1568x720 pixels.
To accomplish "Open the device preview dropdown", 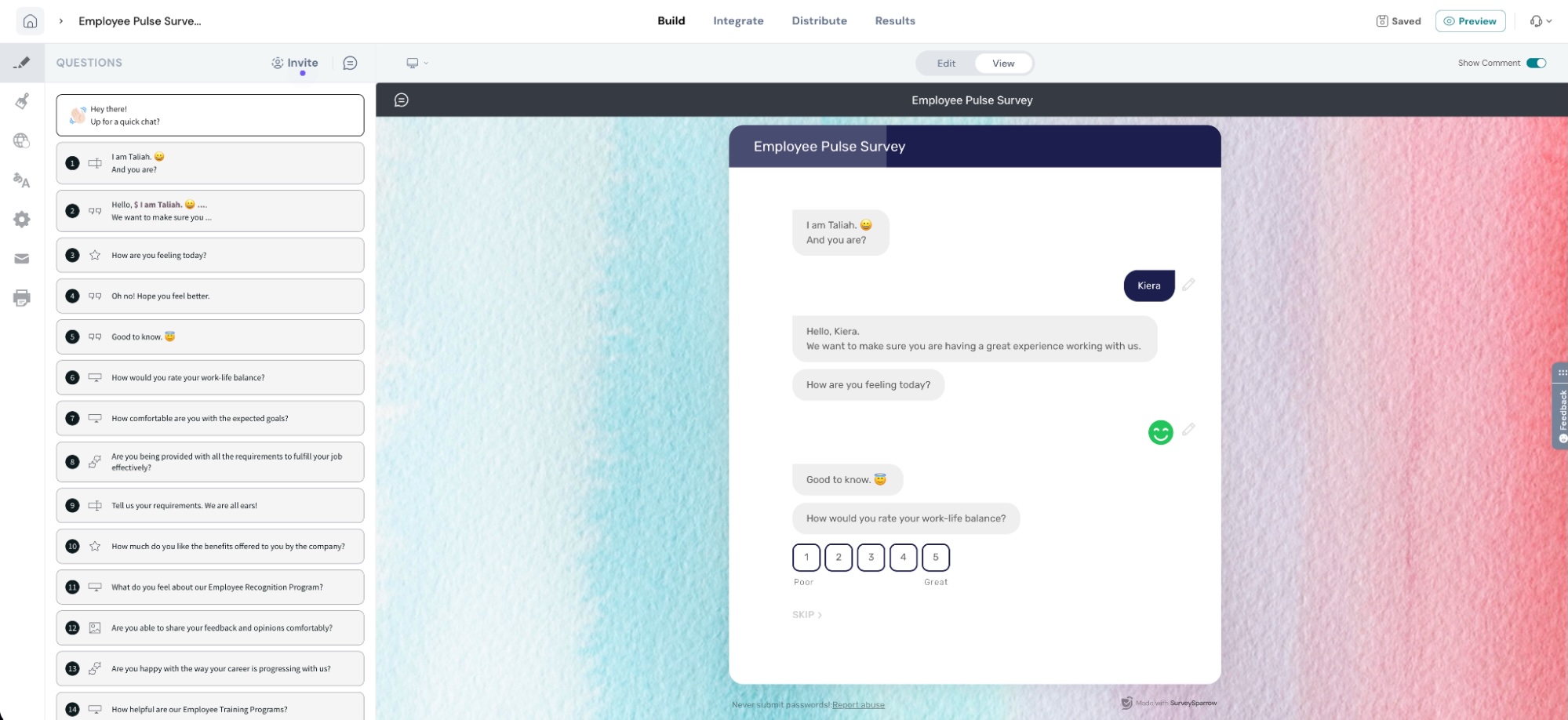I will tap(417, 63).
